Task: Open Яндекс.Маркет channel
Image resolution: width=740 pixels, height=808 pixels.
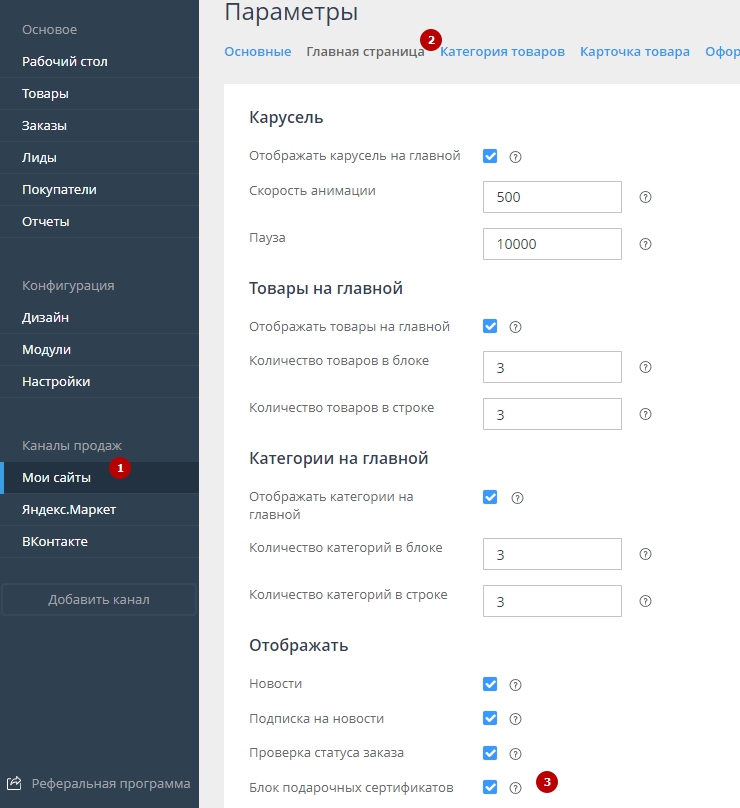Action: (x=99, y=510)
